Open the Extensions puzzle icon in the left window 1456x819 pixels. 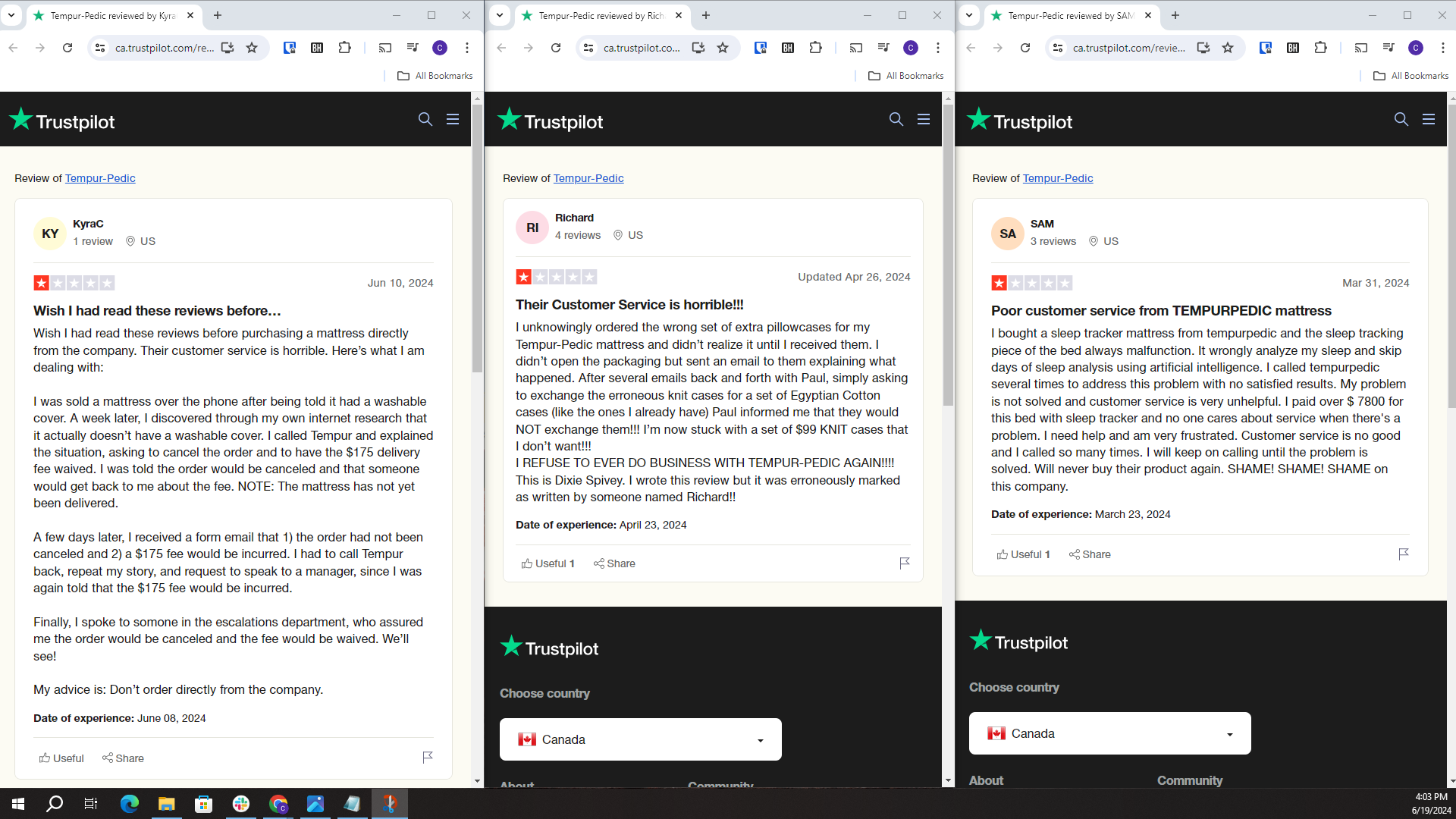[344, 48]
